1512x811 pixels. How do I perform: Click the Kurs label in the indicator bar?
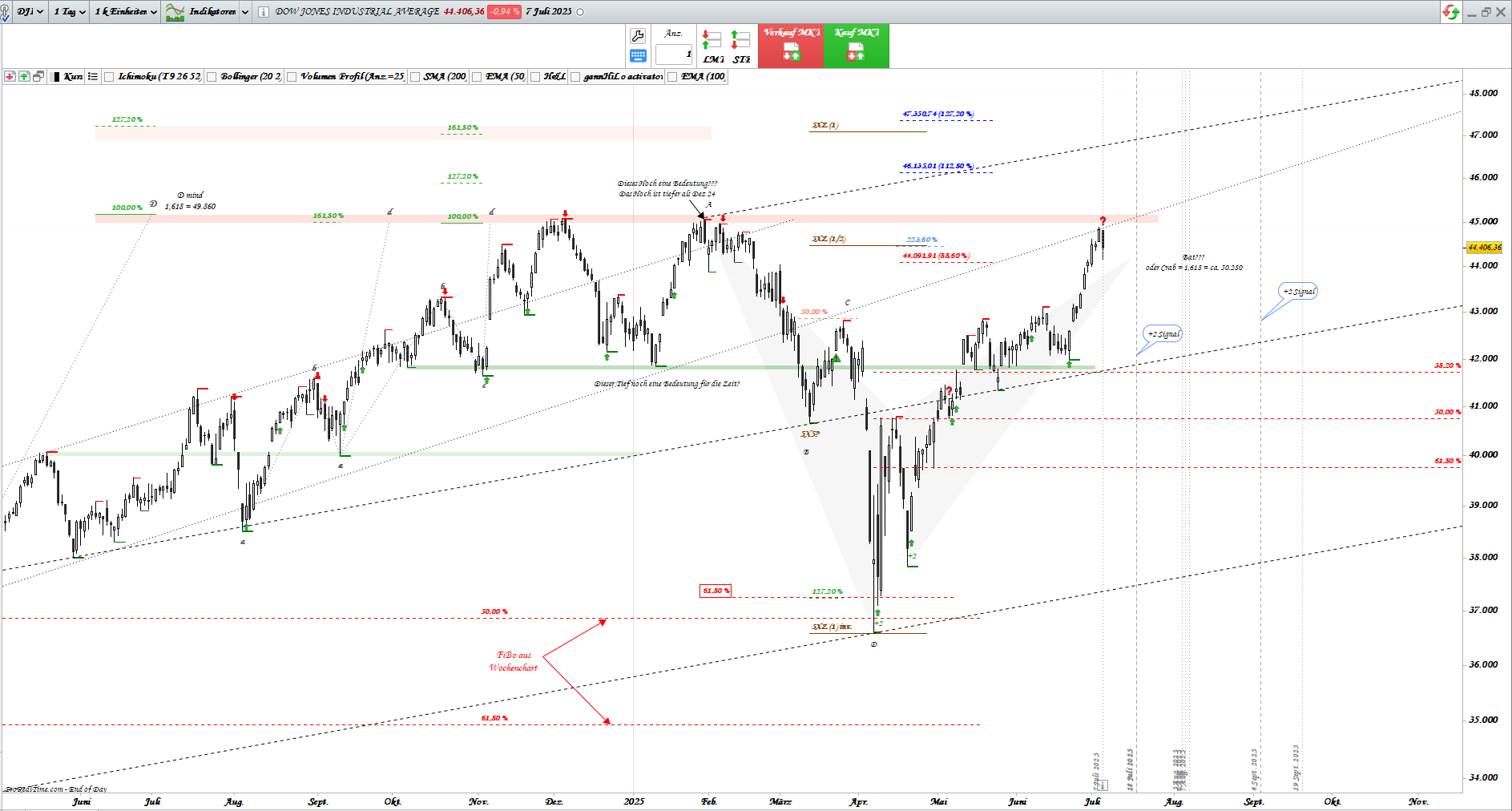coord(73,77)
